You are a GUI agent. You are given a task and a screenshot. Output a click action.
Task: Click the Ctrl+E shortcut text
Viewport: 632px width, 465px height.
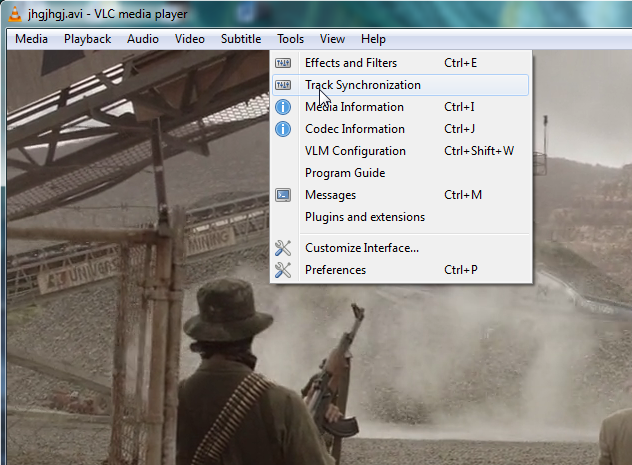[x=460, y=63]
